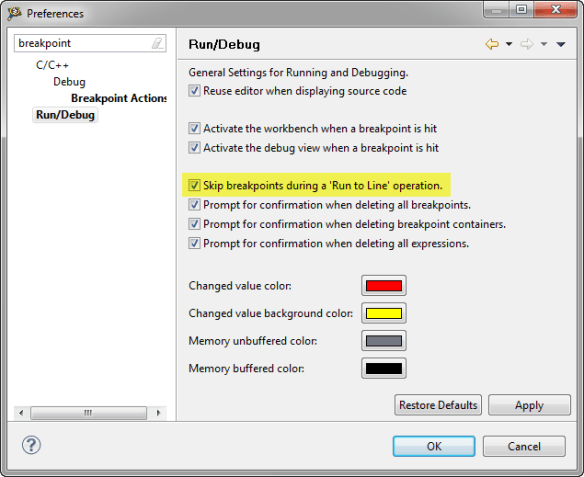Click the Changed value color label

[240, 286]
